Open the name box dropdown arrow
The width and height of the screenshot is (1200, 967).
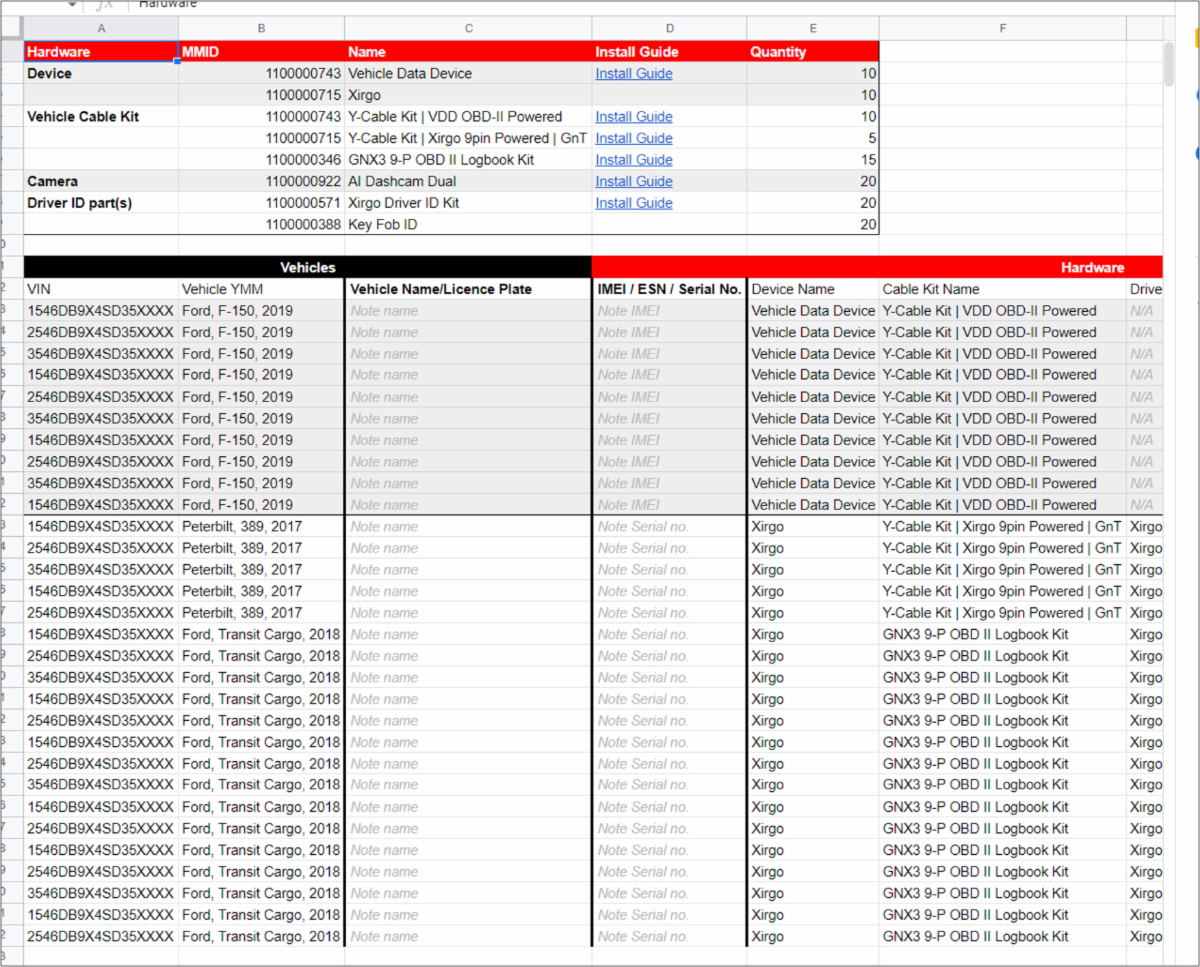[x=72, y=5]
